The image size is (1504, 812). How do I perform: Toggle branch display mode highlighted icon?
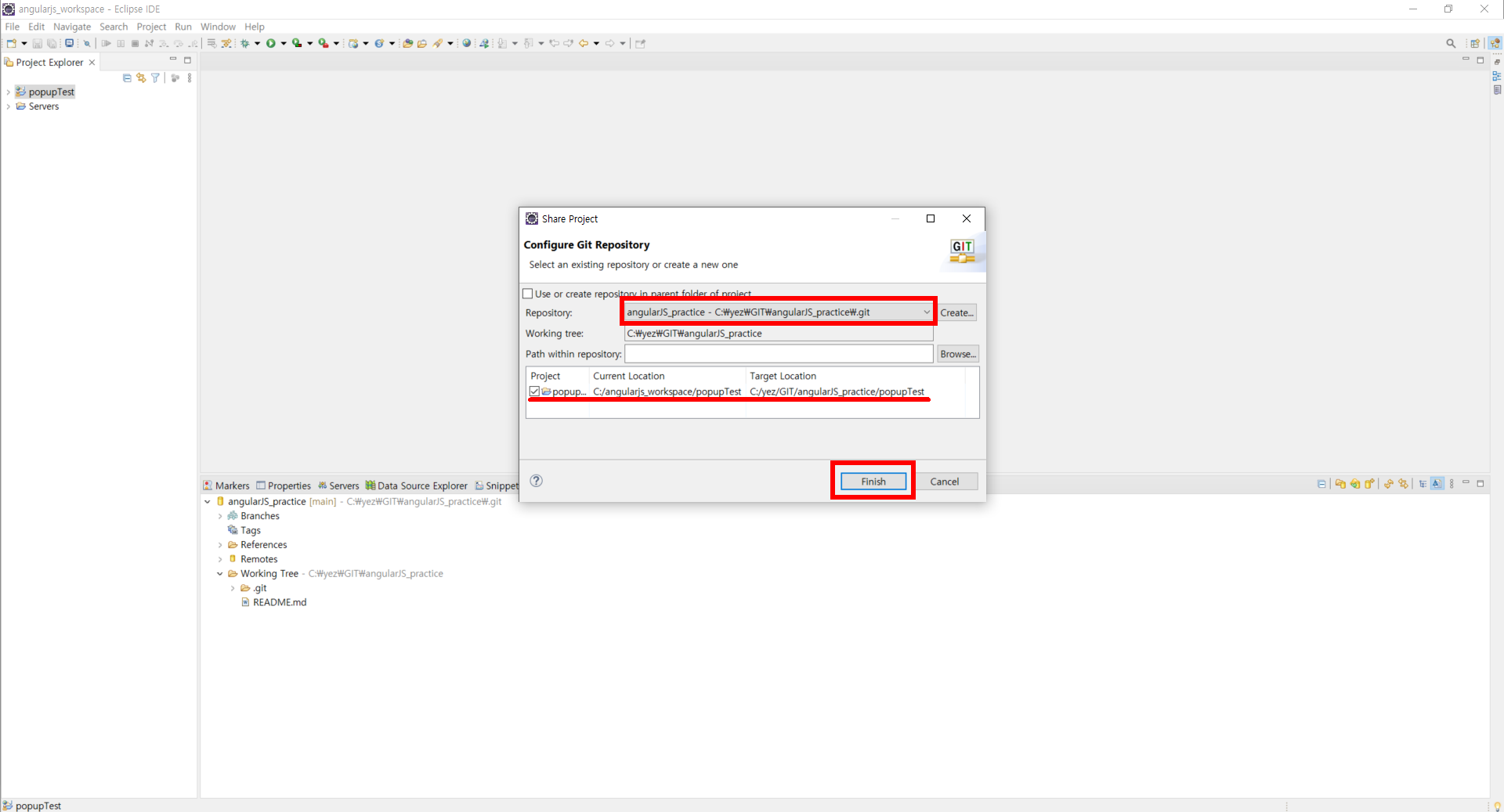(1437, 484)
